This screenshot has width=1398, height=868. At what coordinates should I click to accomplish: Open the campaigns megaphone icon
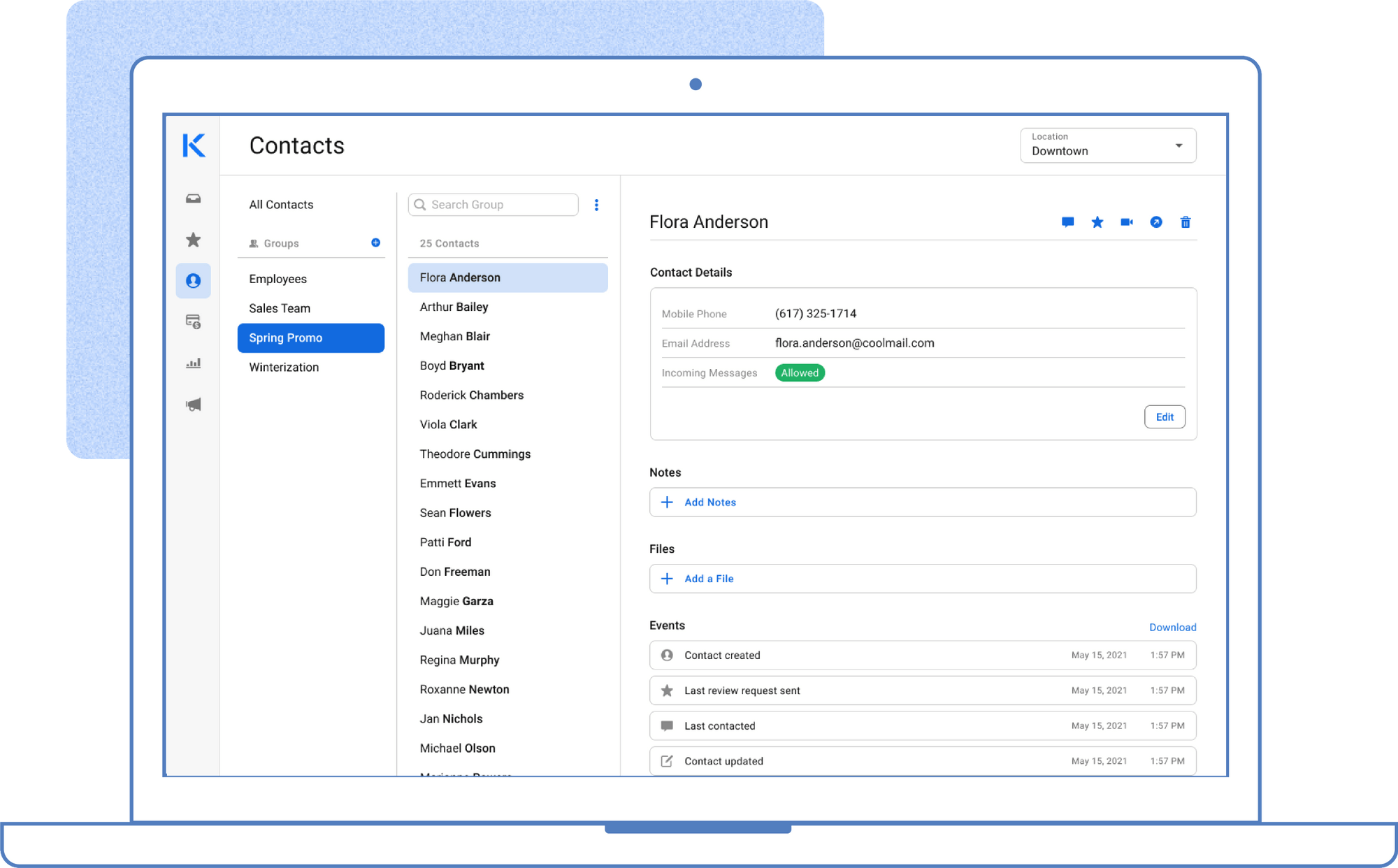point(193,404)
